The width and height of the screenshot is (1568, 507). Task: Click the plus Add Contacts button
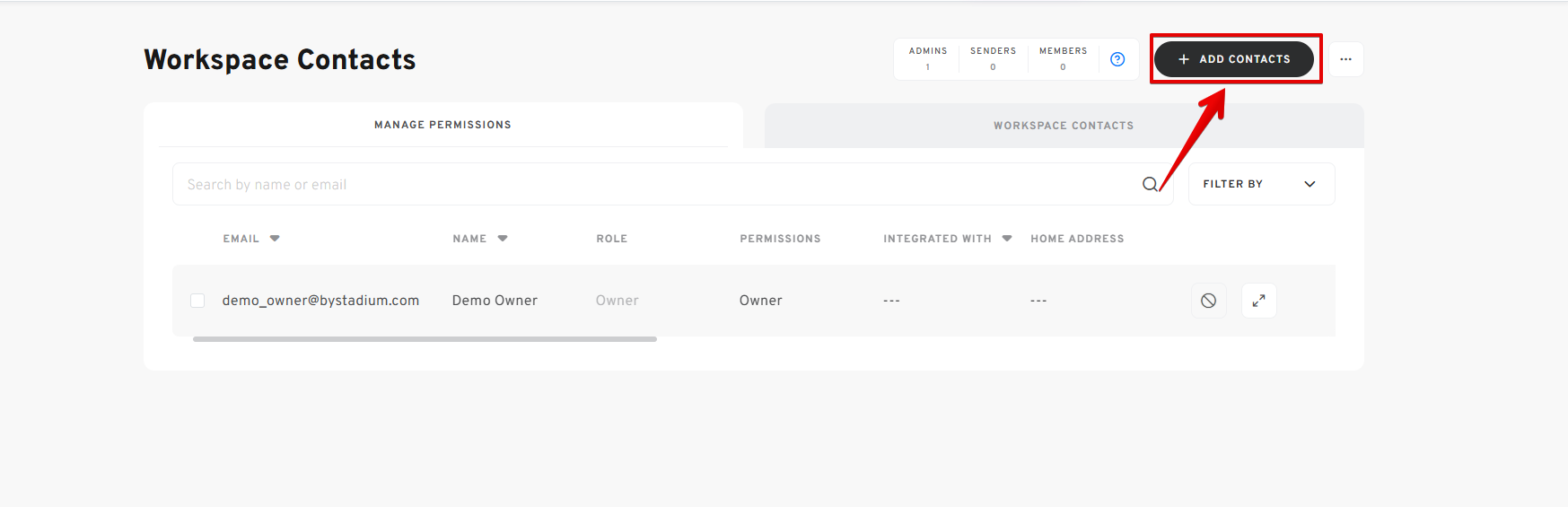point(1233,59)
